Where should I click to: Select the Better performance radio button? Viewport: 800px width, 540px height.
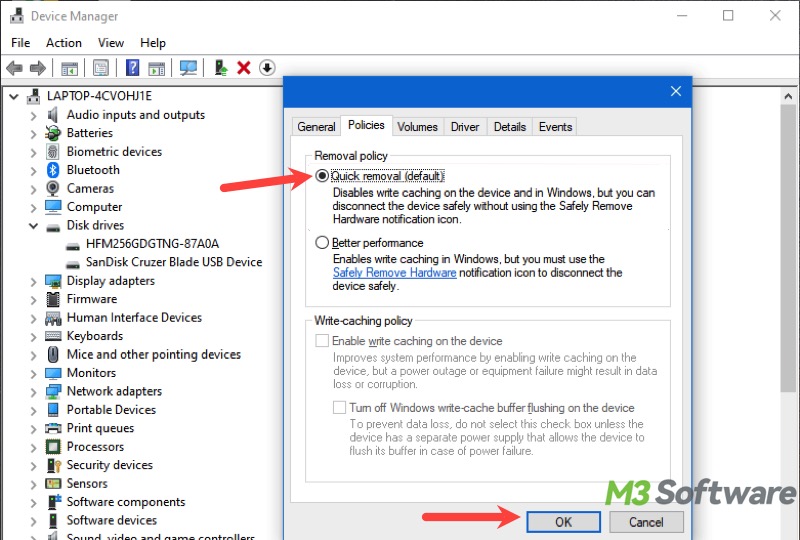pos(322,242)
